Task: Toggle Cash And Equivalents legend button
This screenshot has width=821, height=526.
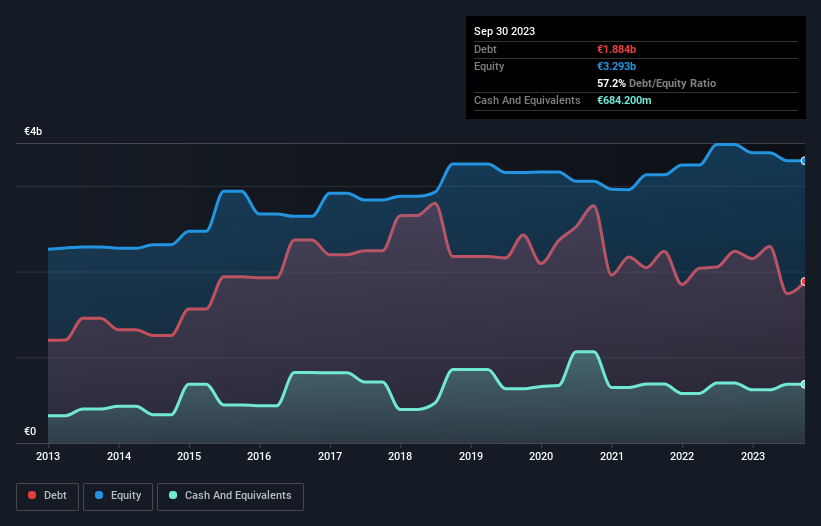Action: click(230, 496)
